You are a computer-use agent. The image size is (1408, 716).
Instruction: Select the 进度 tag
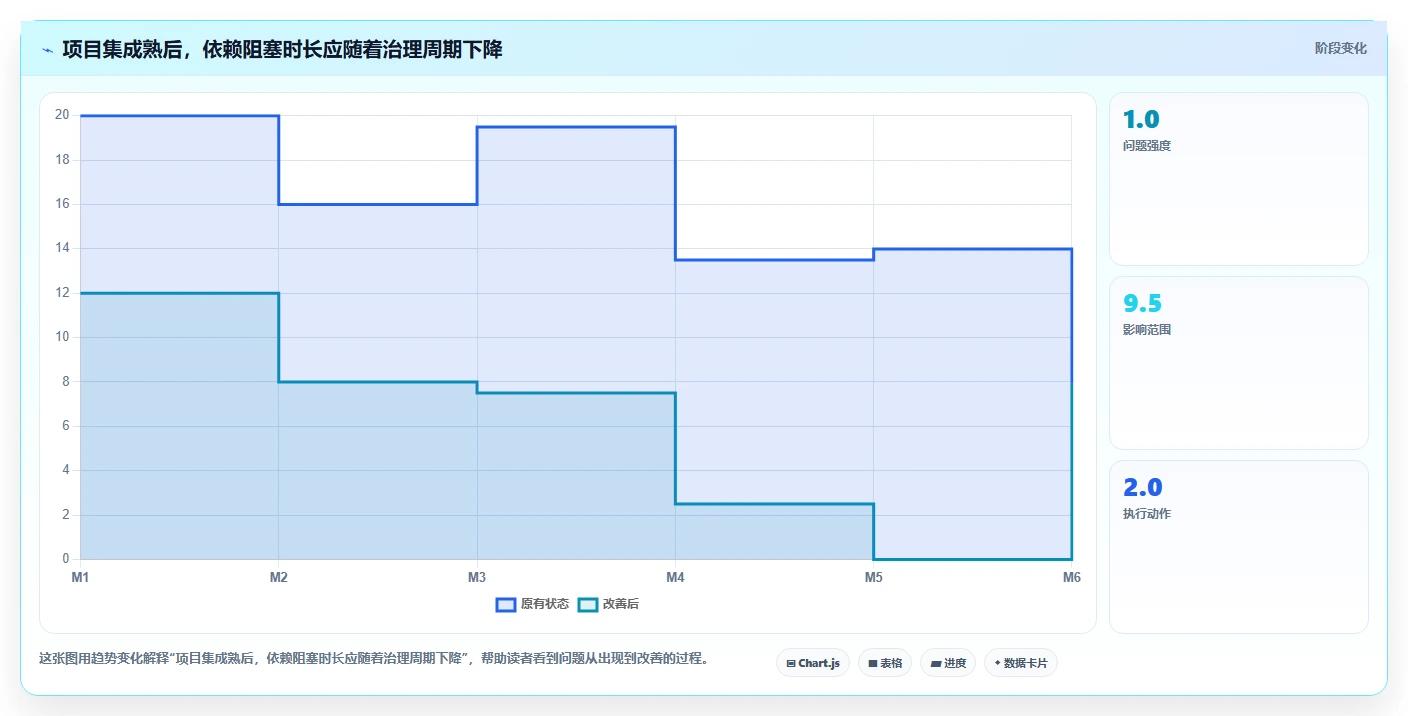[x=948, y=663]
